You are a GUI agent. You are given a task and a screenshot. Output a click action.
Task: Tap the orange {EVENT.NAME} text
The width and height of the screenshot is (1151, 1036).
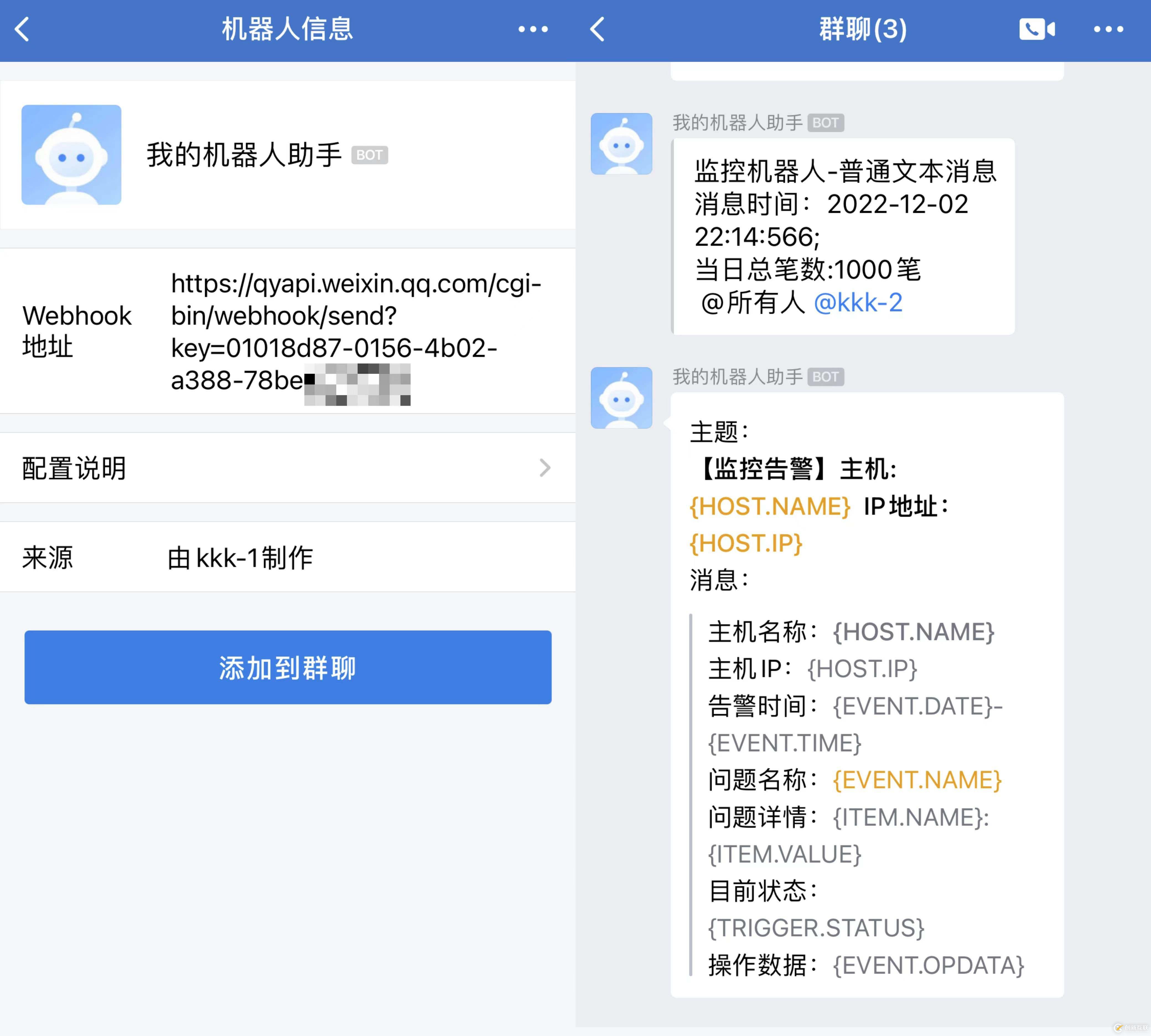pyautogui.click(x=917, y=780)
